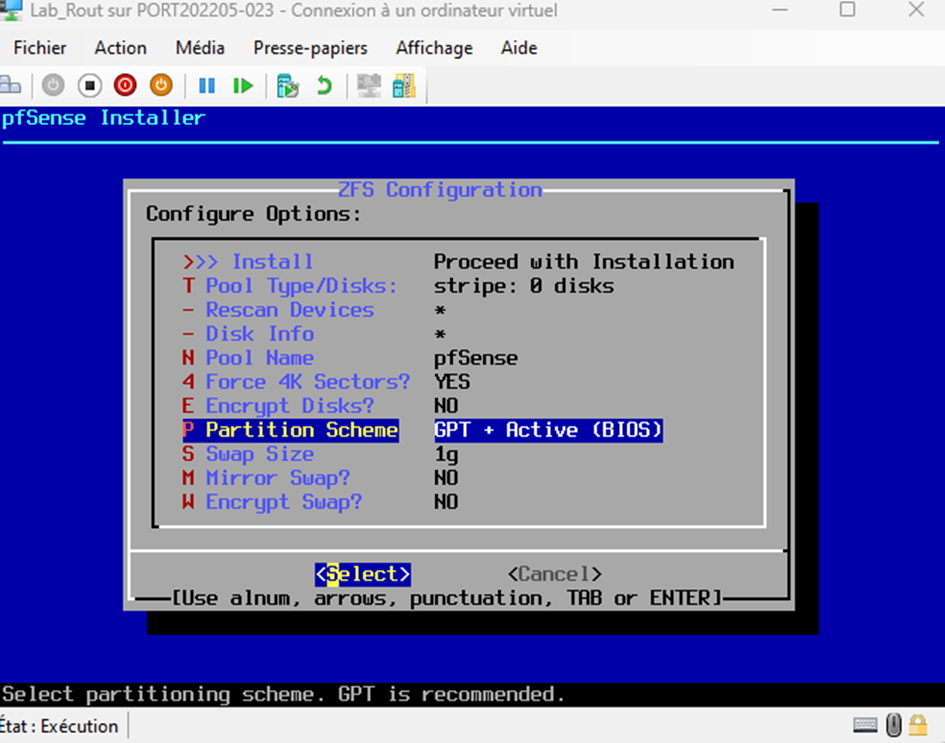Click the greyed enhanced session mode icon
This screenshot has width=945, height=743.
coord(369,86)
